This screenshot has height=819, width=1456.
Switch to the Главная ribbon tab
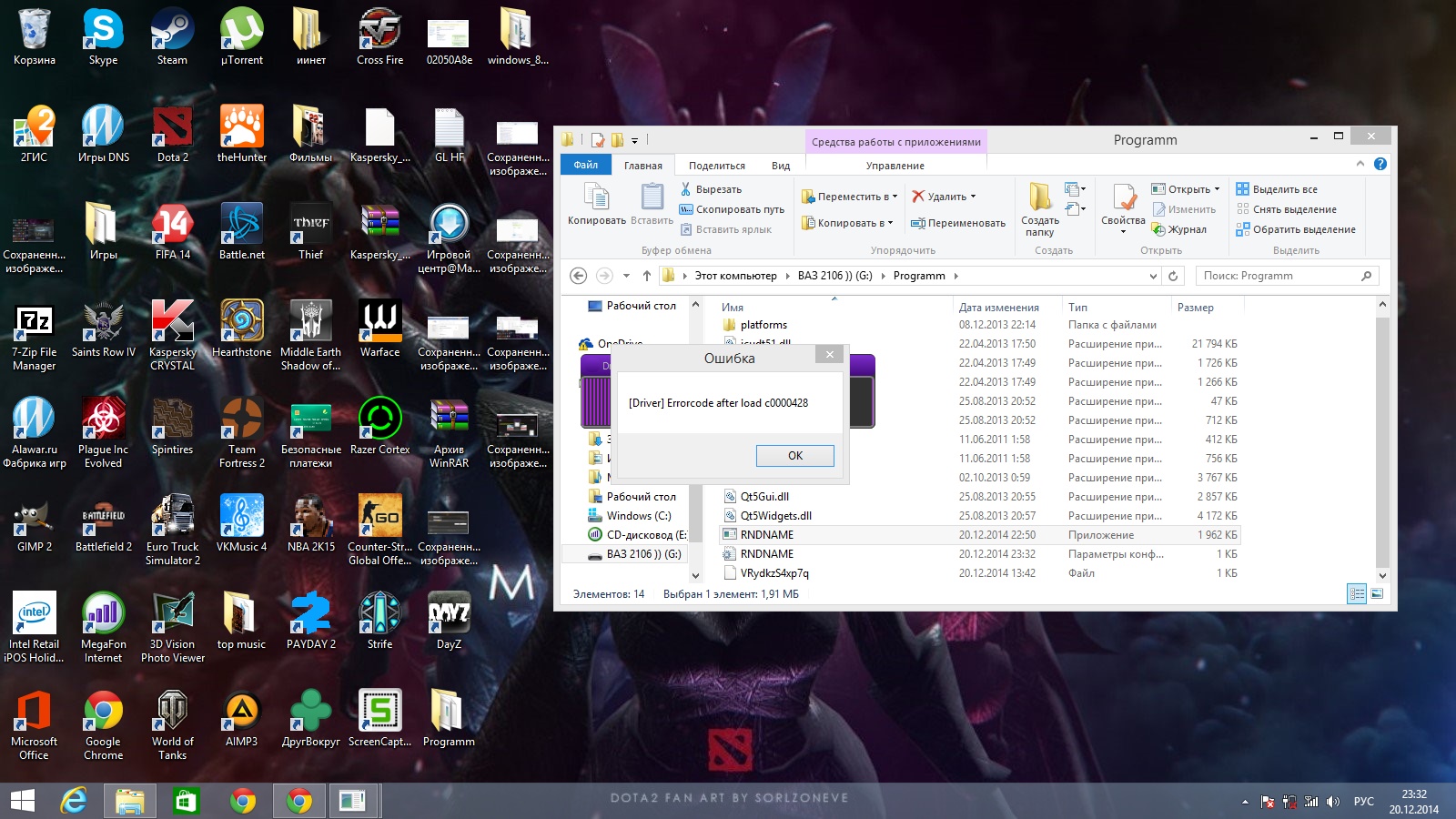click(642, 166)
